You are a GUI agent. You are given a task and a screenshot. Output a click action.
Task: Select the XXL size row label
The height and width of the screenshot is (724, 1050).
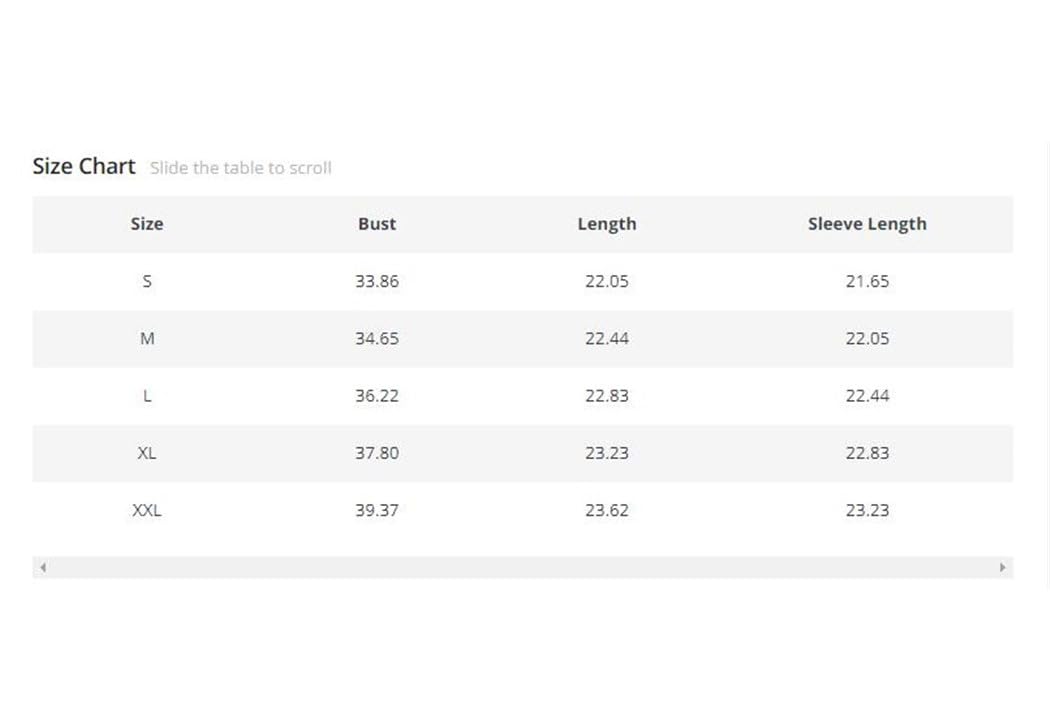147,510
